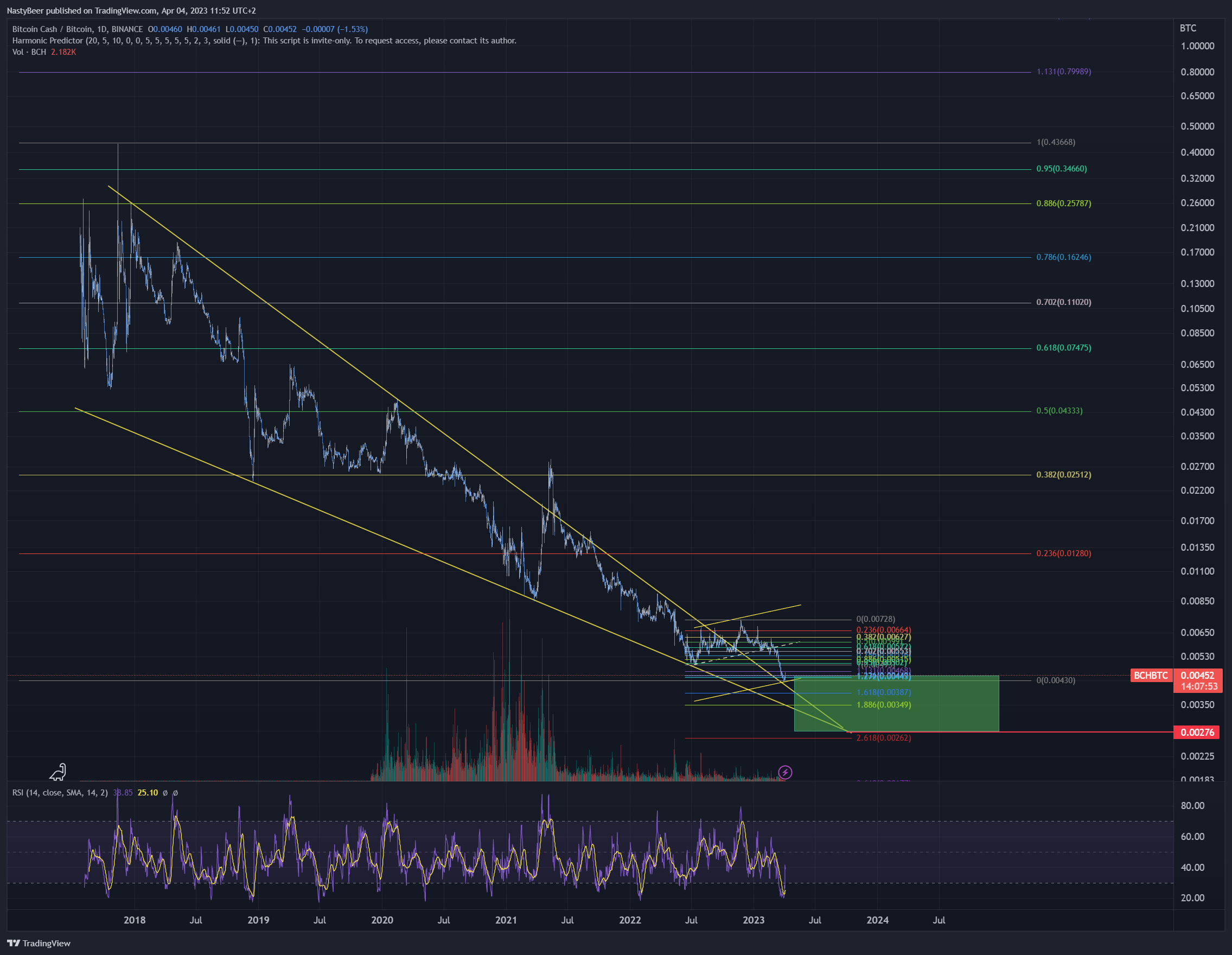Click the dinosaur icon above the volume bars
This screenshot has height=955, width=1232.
(x=58, y=772)
